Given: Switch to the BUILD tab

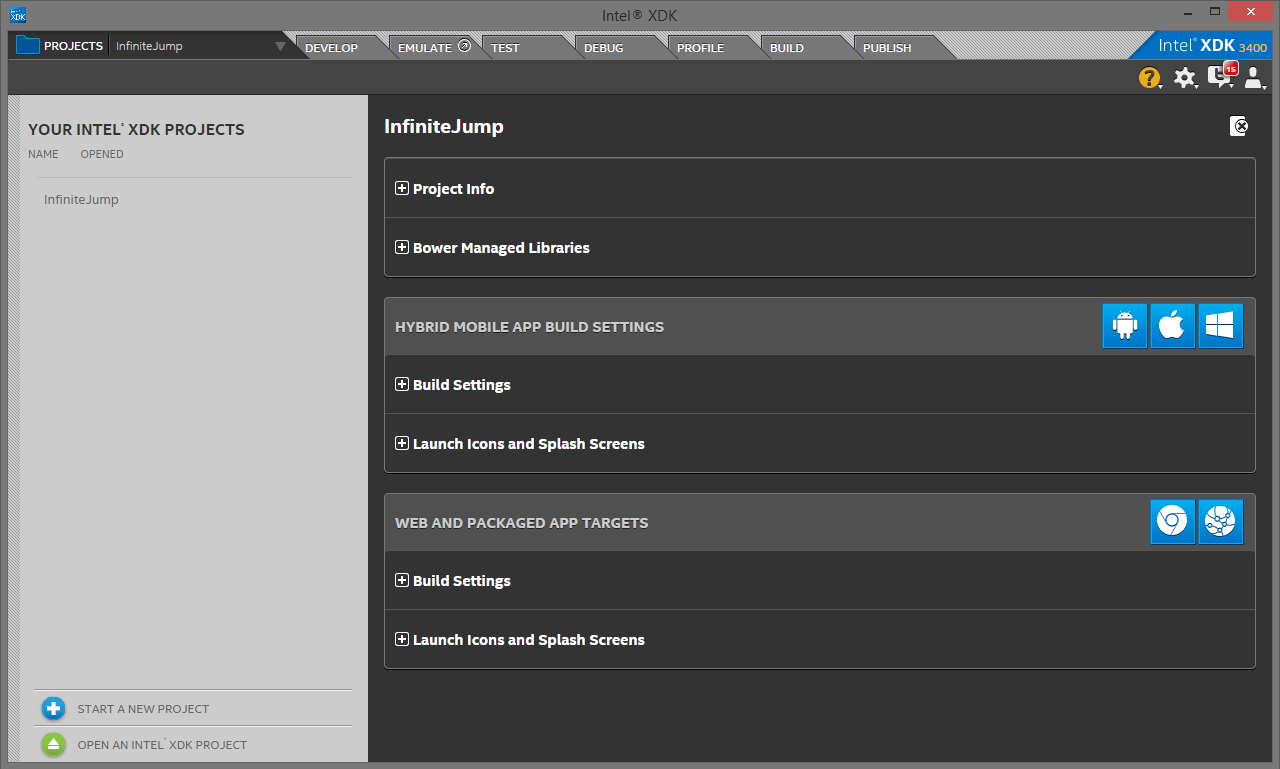Looking at the screenshot, I should click(787, 47).
